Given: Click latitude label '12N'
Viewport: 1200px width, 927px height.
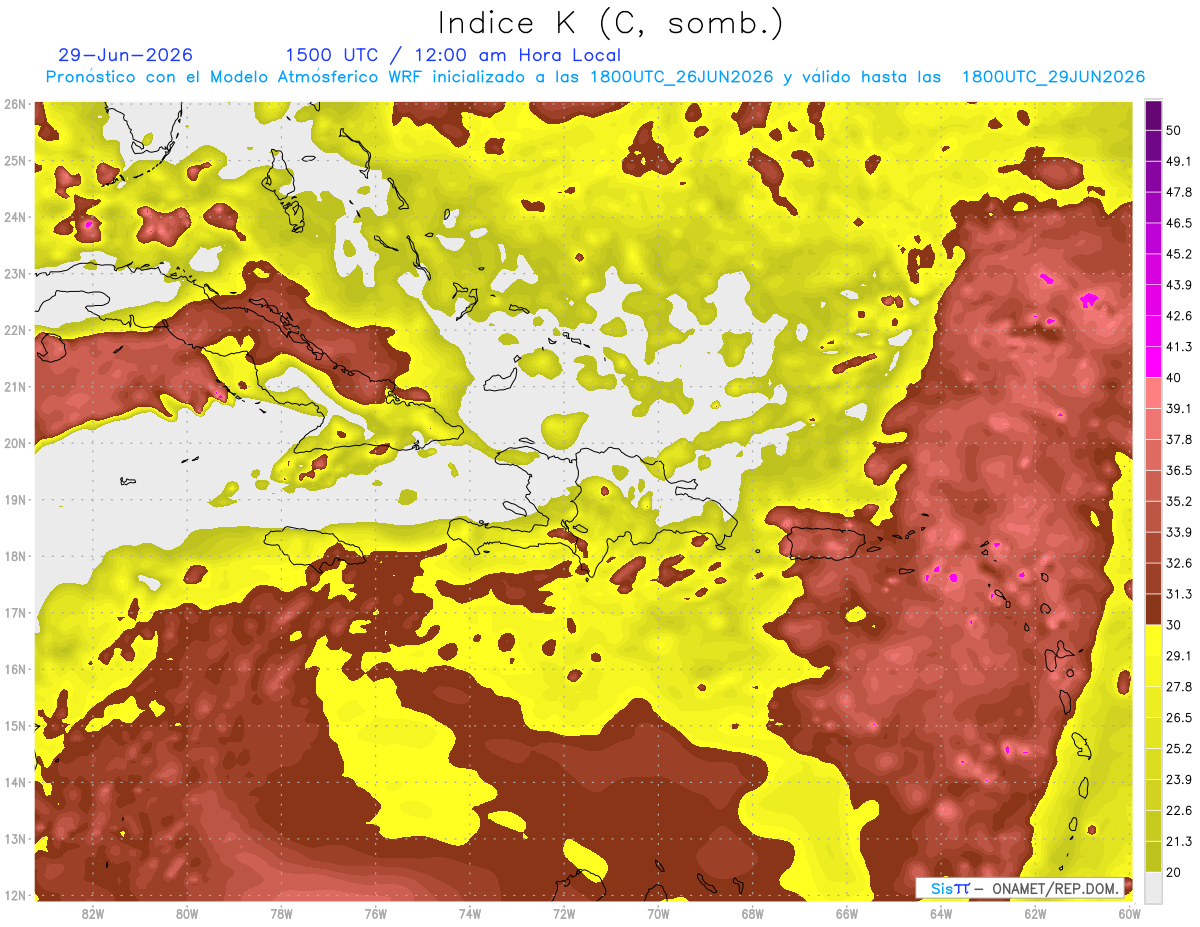Looking at the screenshot, I should click(x=16, y=895).
